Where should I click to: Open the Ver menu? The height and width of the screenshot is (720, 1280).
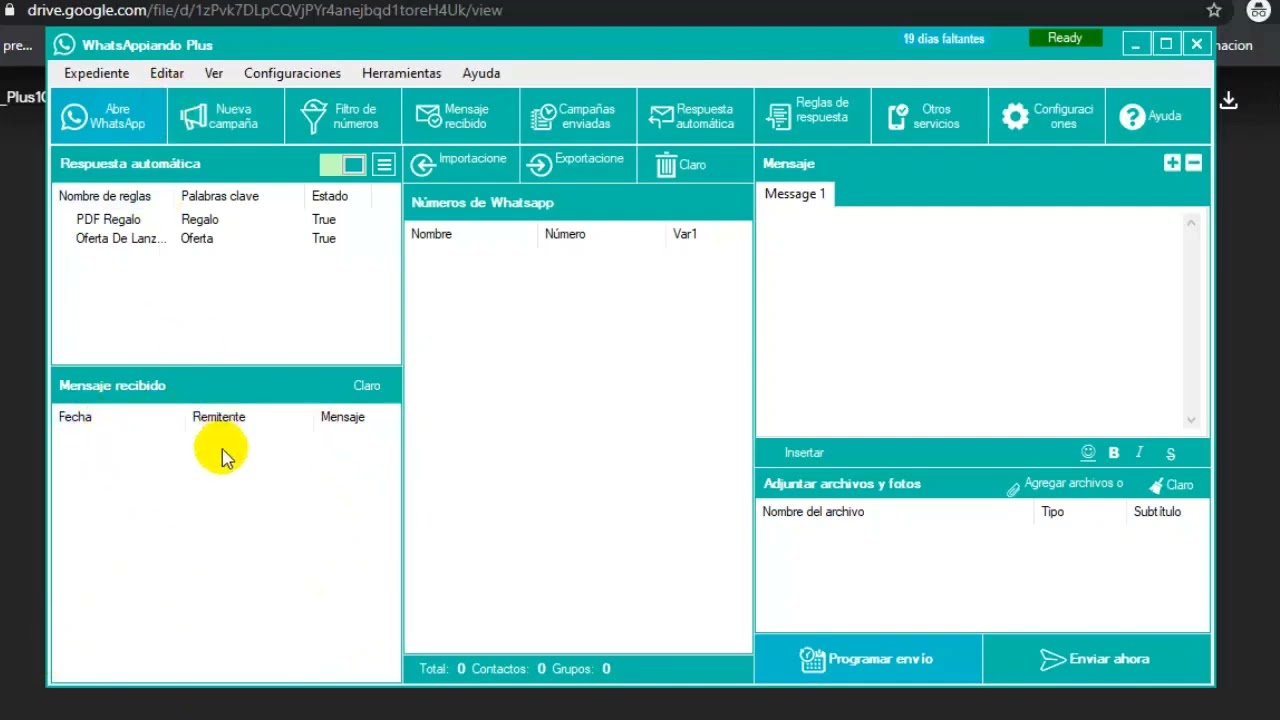pyautogui.click(x=214, y=73)
